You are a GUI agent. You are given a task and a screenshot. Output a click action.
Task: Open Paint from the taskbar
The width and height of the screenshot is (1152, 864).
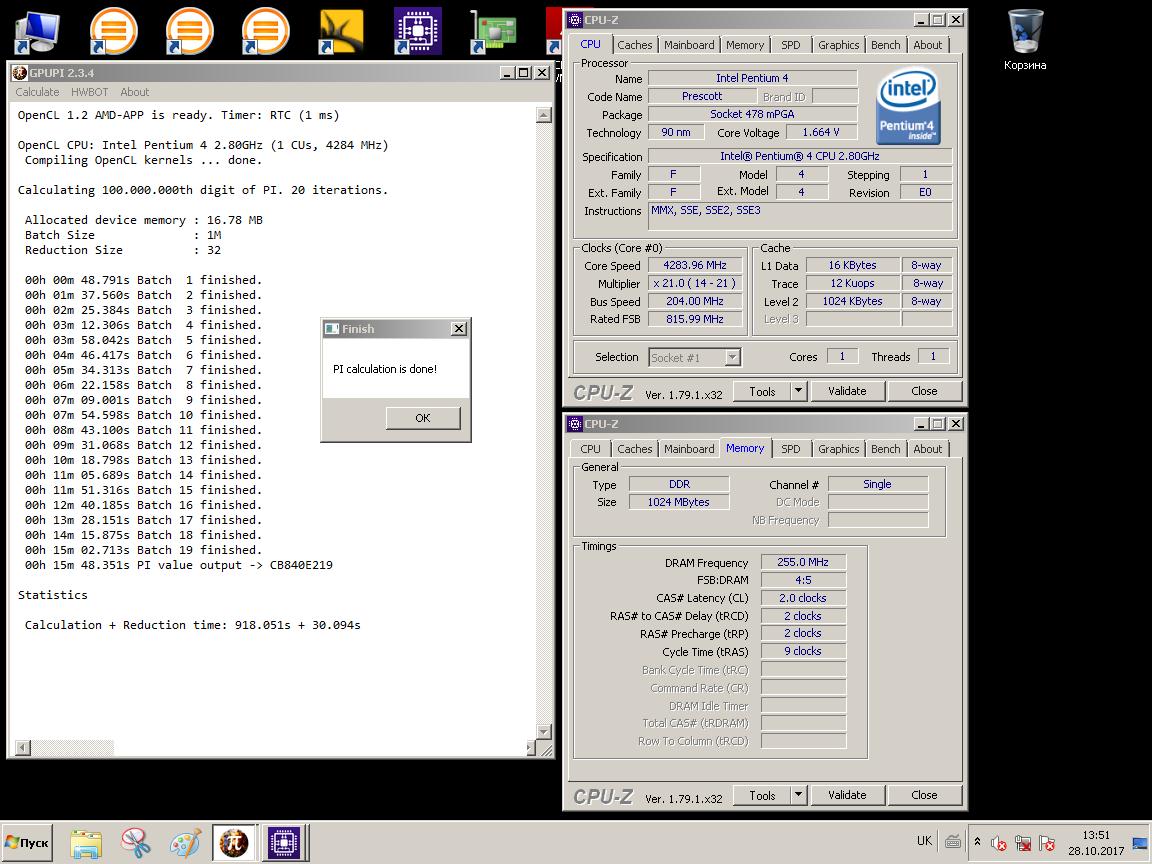184,843
